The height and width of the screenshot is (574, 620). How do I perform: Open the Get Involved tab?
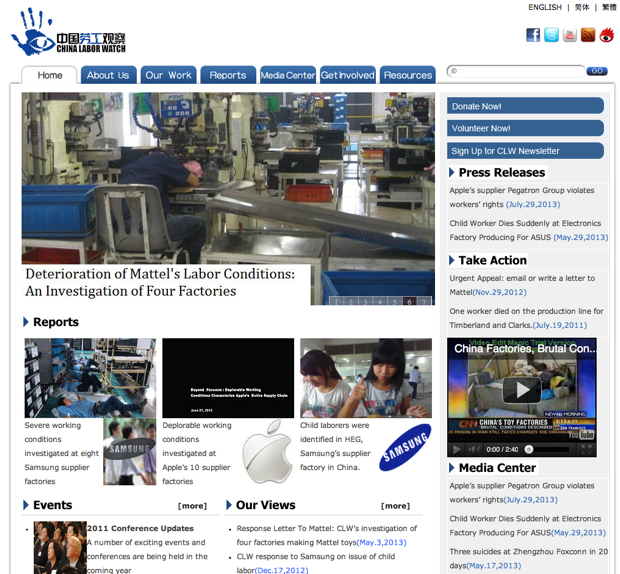[x=348, y=75]
